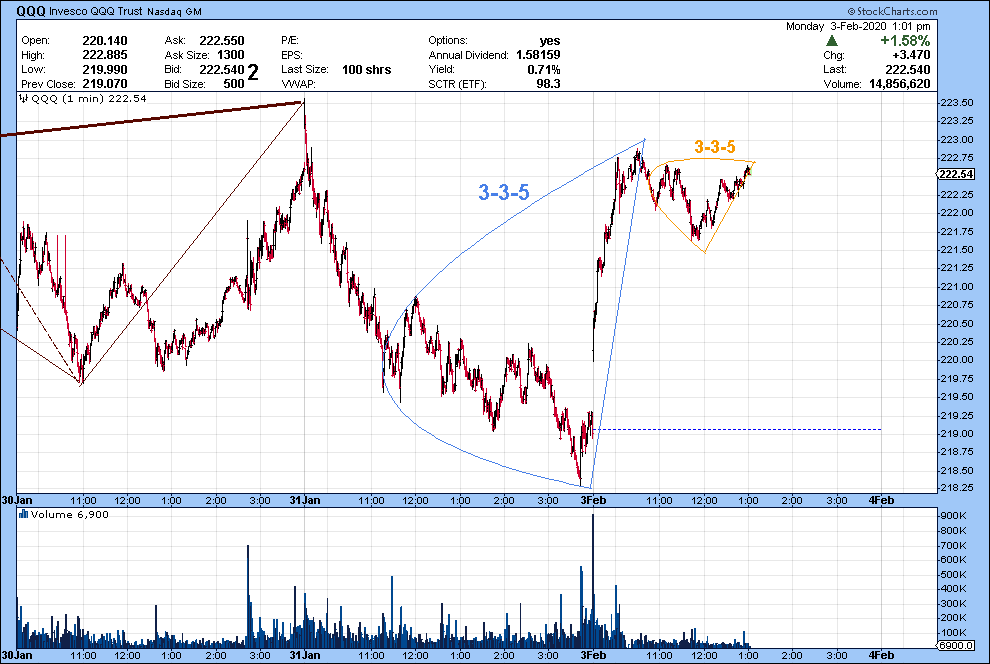Click the 4Feb date label below price chart
This screenshot has width=990, height=664.
click(881, 500)
